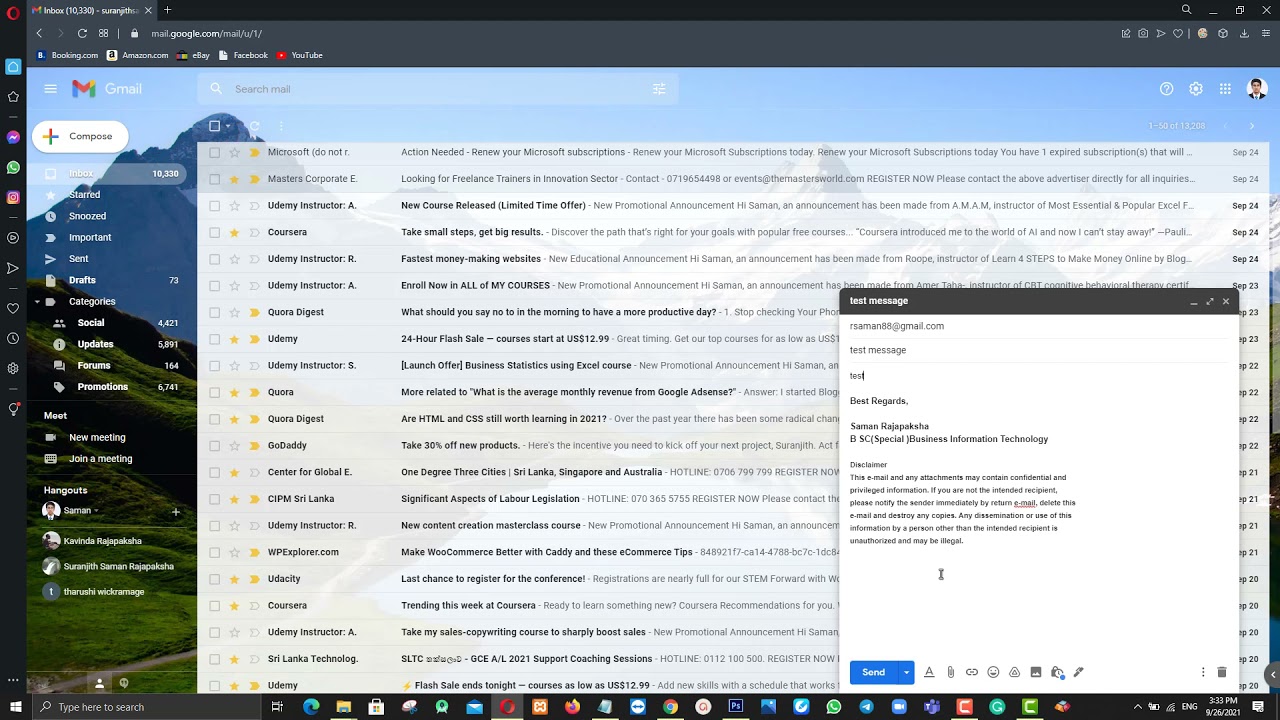Open Sent folder
The width and height of the screenshot is (1280, 720).
click(80, 259)
